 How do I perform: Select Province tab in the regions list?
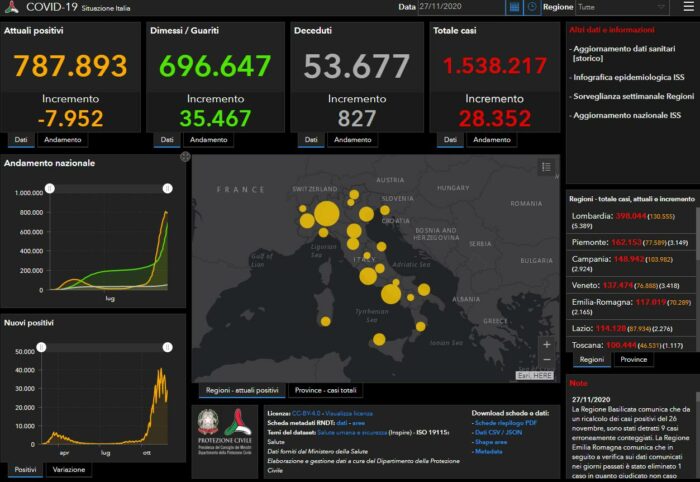632,359
